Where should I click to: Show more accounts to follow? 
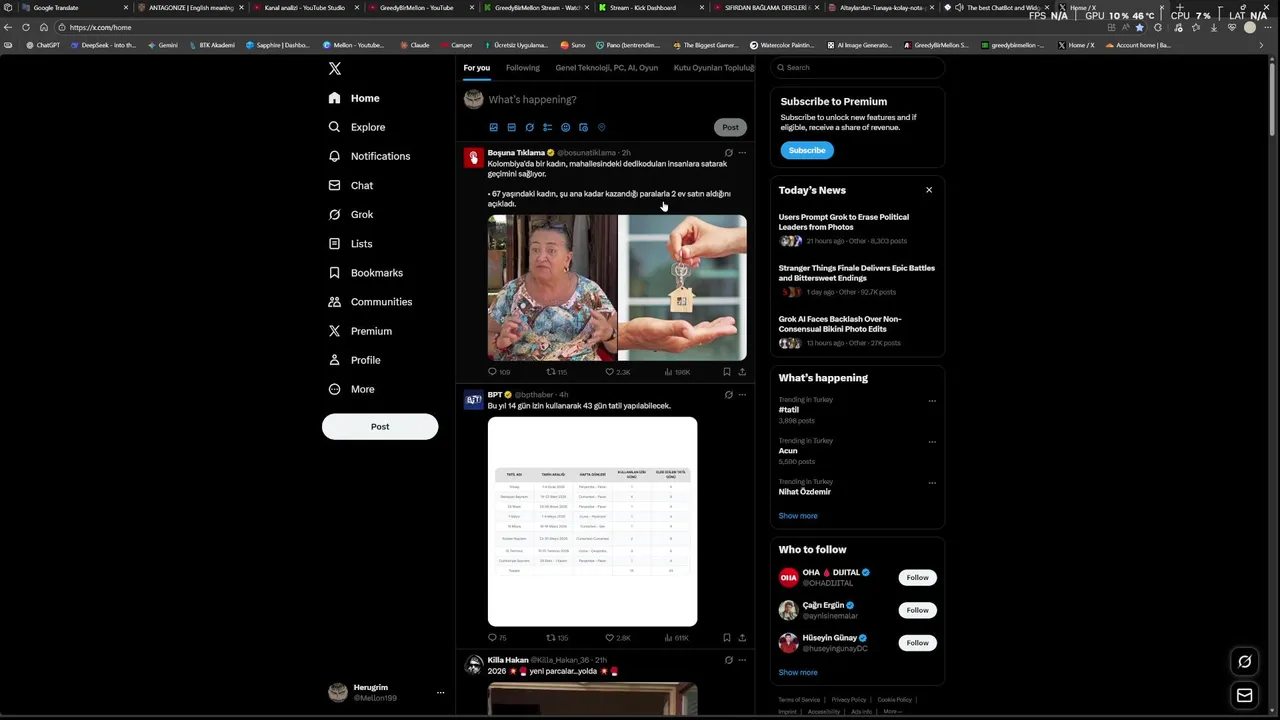[x=798, y=673]
